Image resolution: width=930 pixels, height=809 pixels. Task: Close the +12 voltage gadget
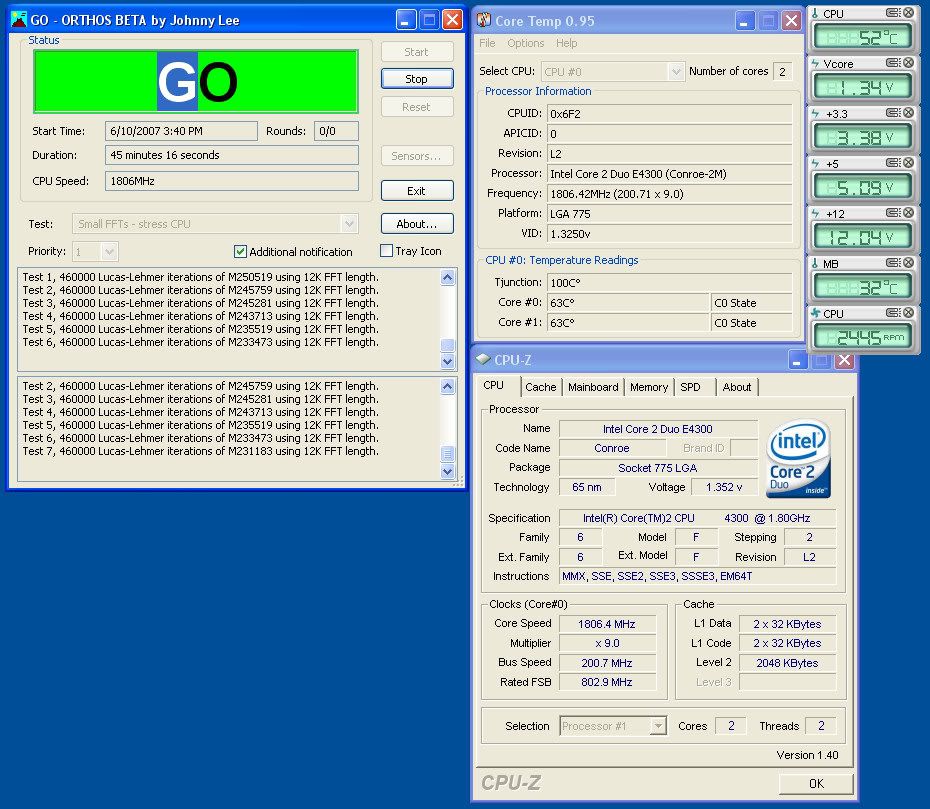click(908, 212)
